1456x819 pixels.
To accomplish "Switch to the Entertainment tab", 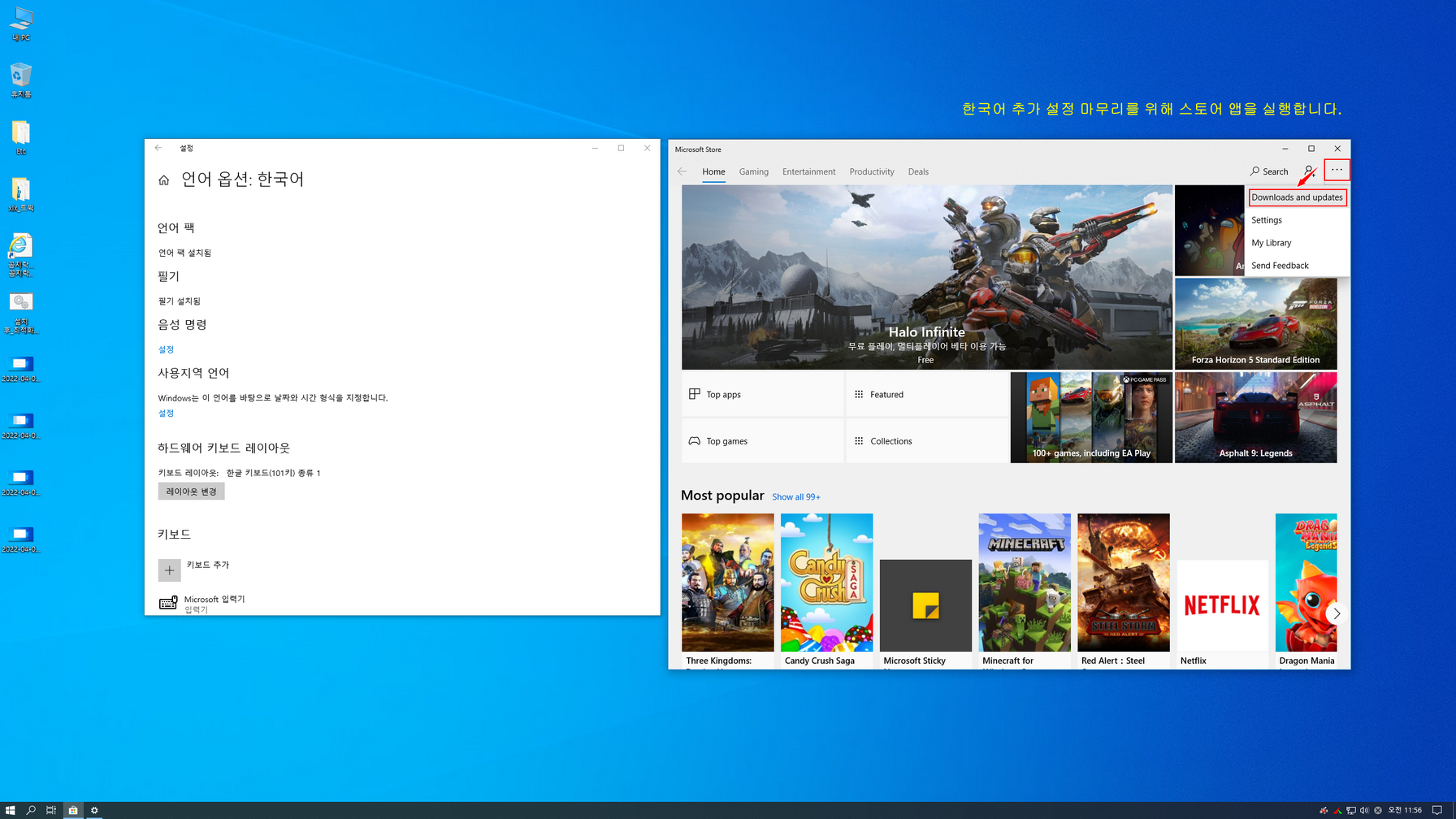I will [808, 171].
